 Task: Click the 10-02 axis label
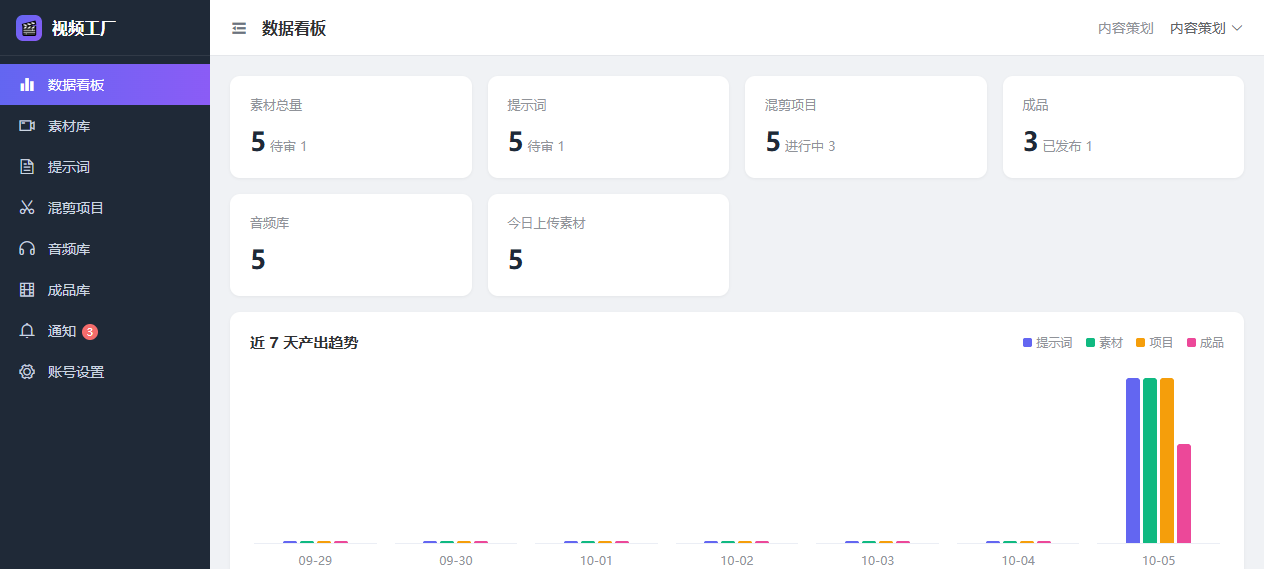737,560
